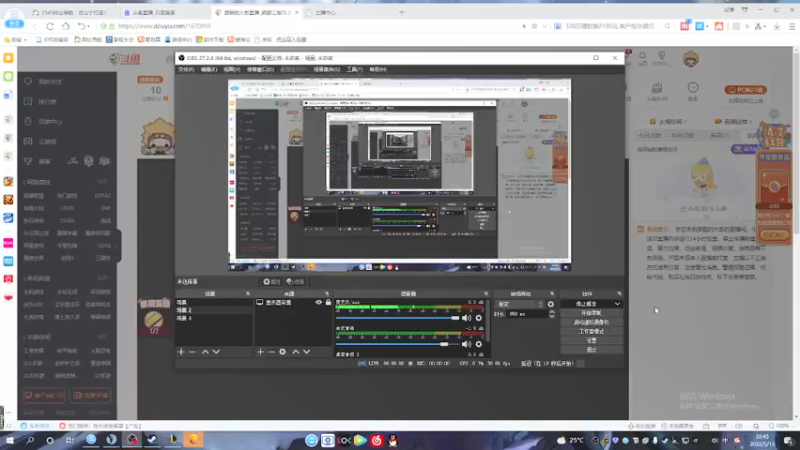The image size is (800, 450).
Task: Open gear settings for second audio channel
Action: point(479,344)
